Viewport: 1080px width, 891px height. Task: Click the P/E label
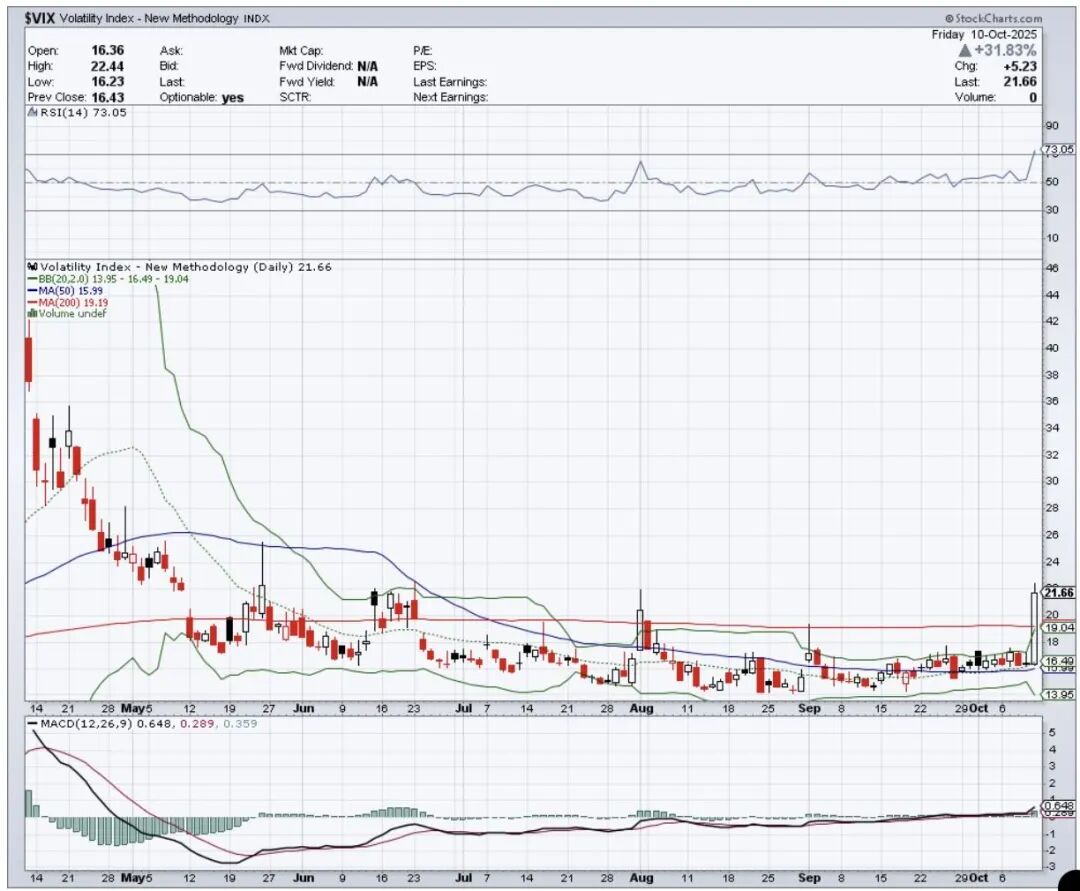422,50
